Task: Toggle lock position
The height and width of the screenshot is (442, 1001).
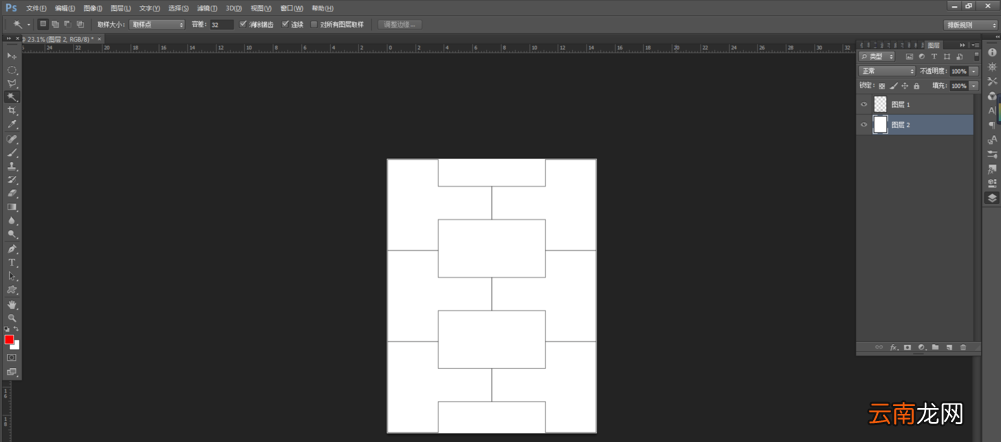Action: (905, 86)
